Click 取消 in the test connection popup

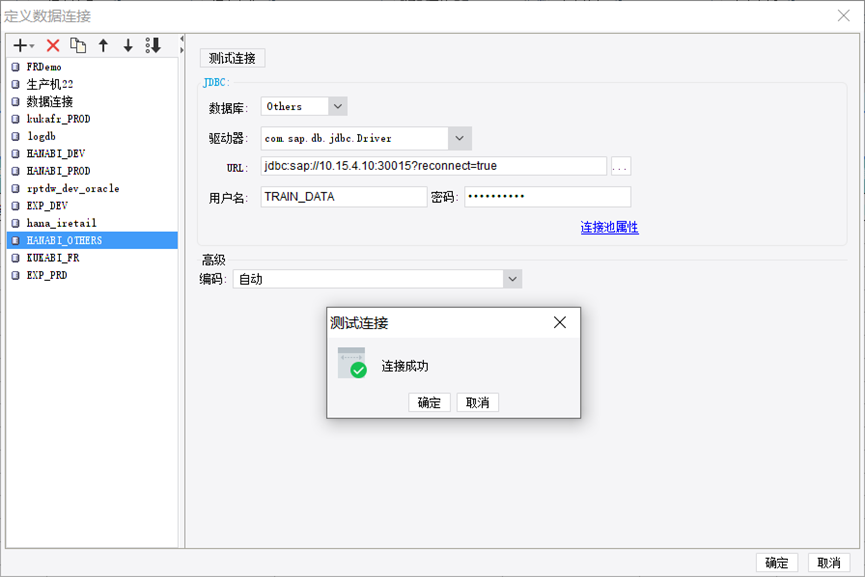coord(478,403)
